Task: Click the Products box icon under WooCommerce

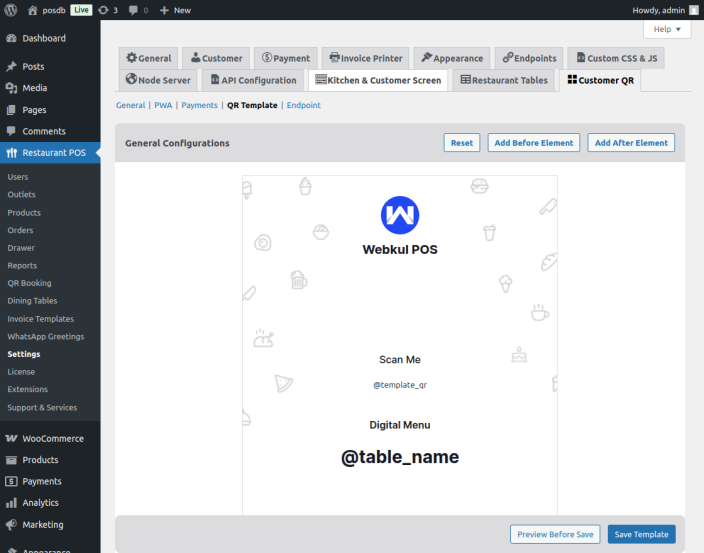Action: tap(12, 460)
